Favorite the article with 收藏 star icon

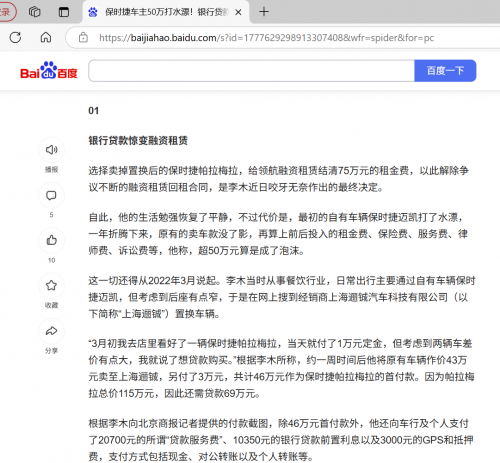51,285
